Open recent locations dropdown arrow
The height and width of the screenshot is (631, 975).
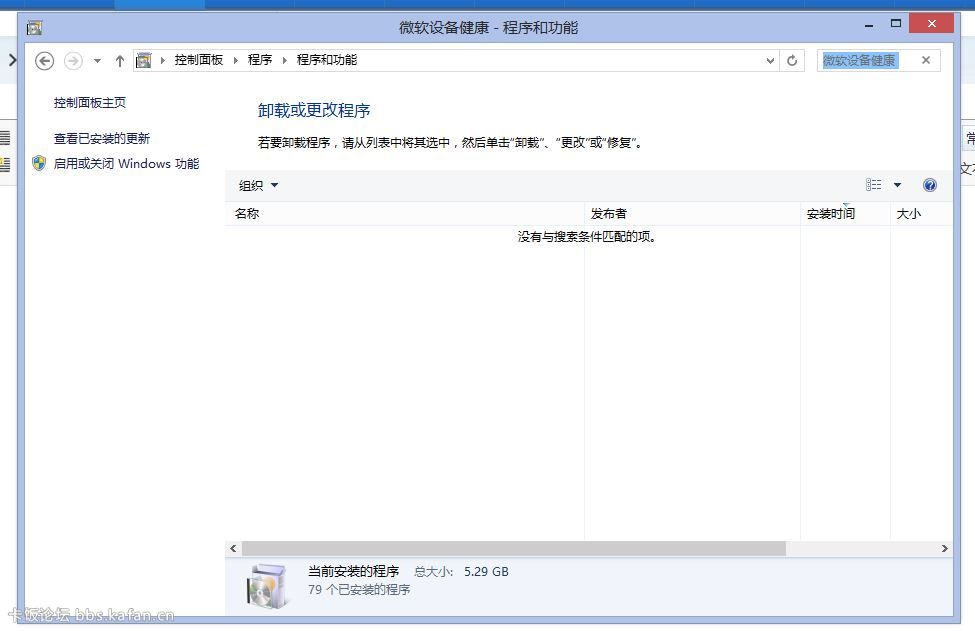(97, 61)
